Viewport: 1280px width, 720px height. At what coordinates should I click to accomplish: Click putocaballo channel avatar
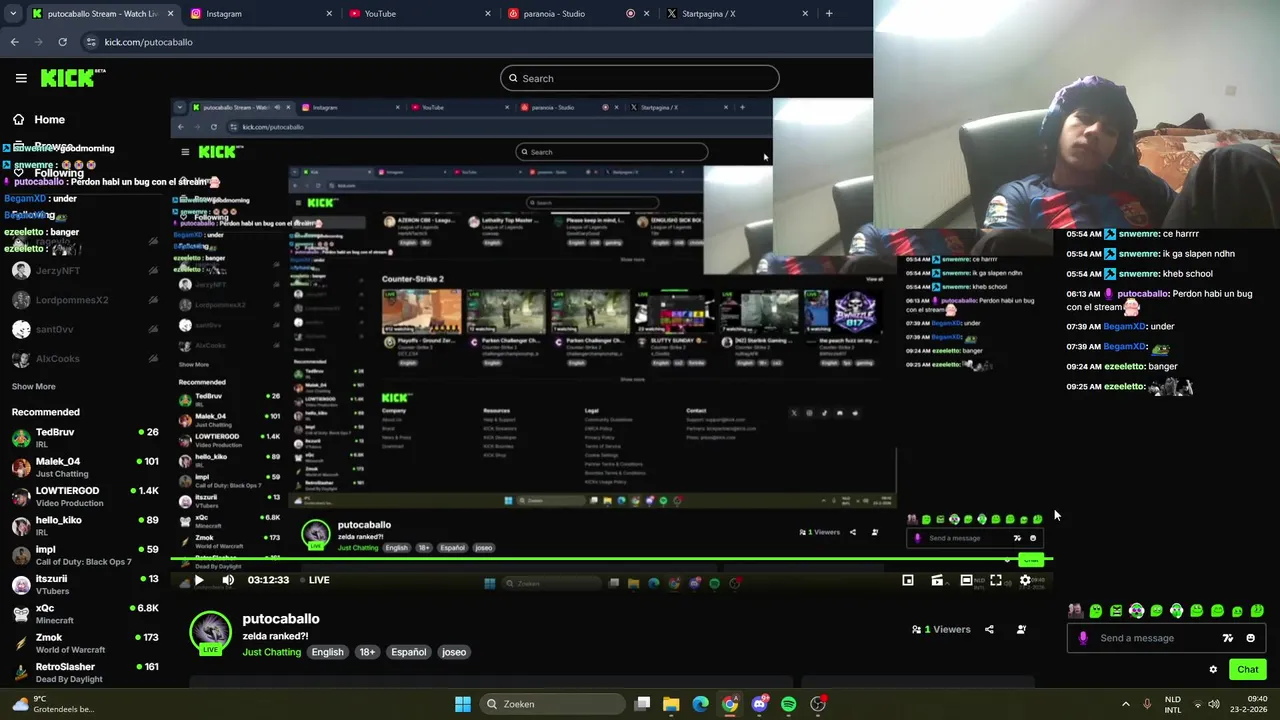click(210, 631)
